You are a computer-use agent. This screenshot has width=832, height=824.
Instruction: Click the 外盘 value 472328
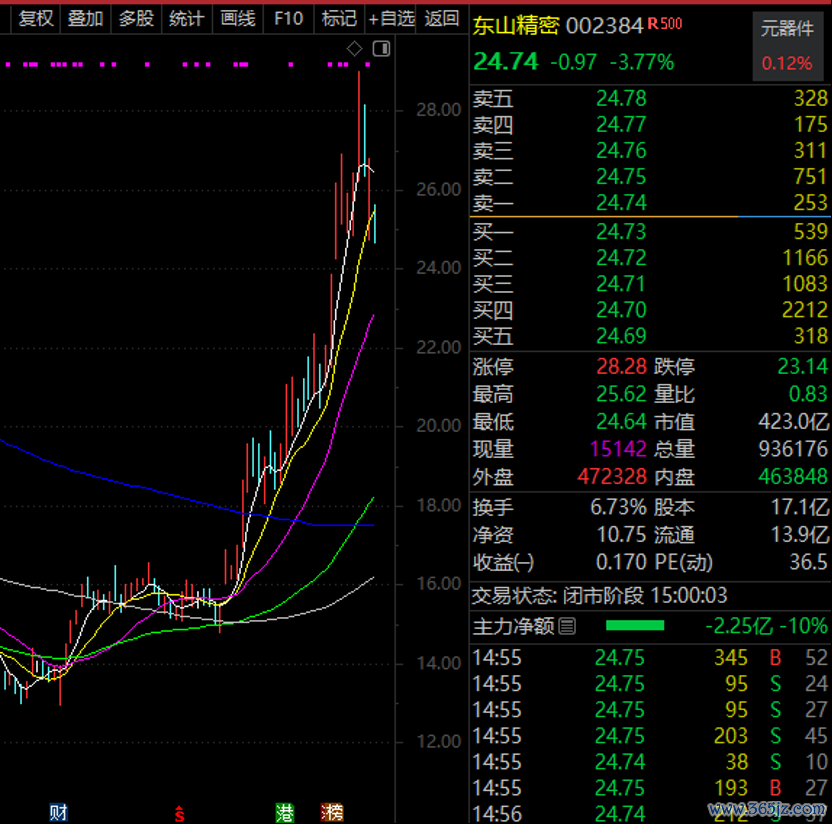[x=612, y=476]
